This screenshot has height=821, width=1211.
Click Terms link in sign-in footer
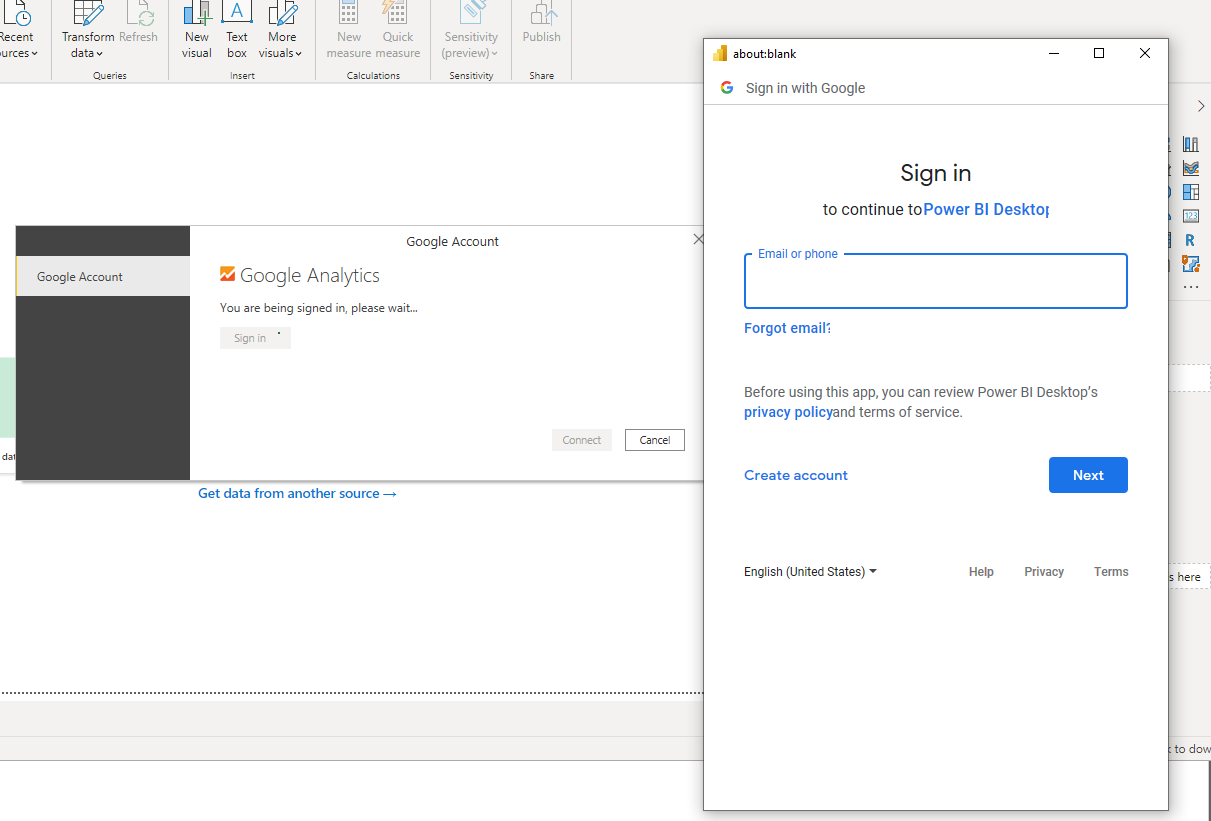[1111, 572]
